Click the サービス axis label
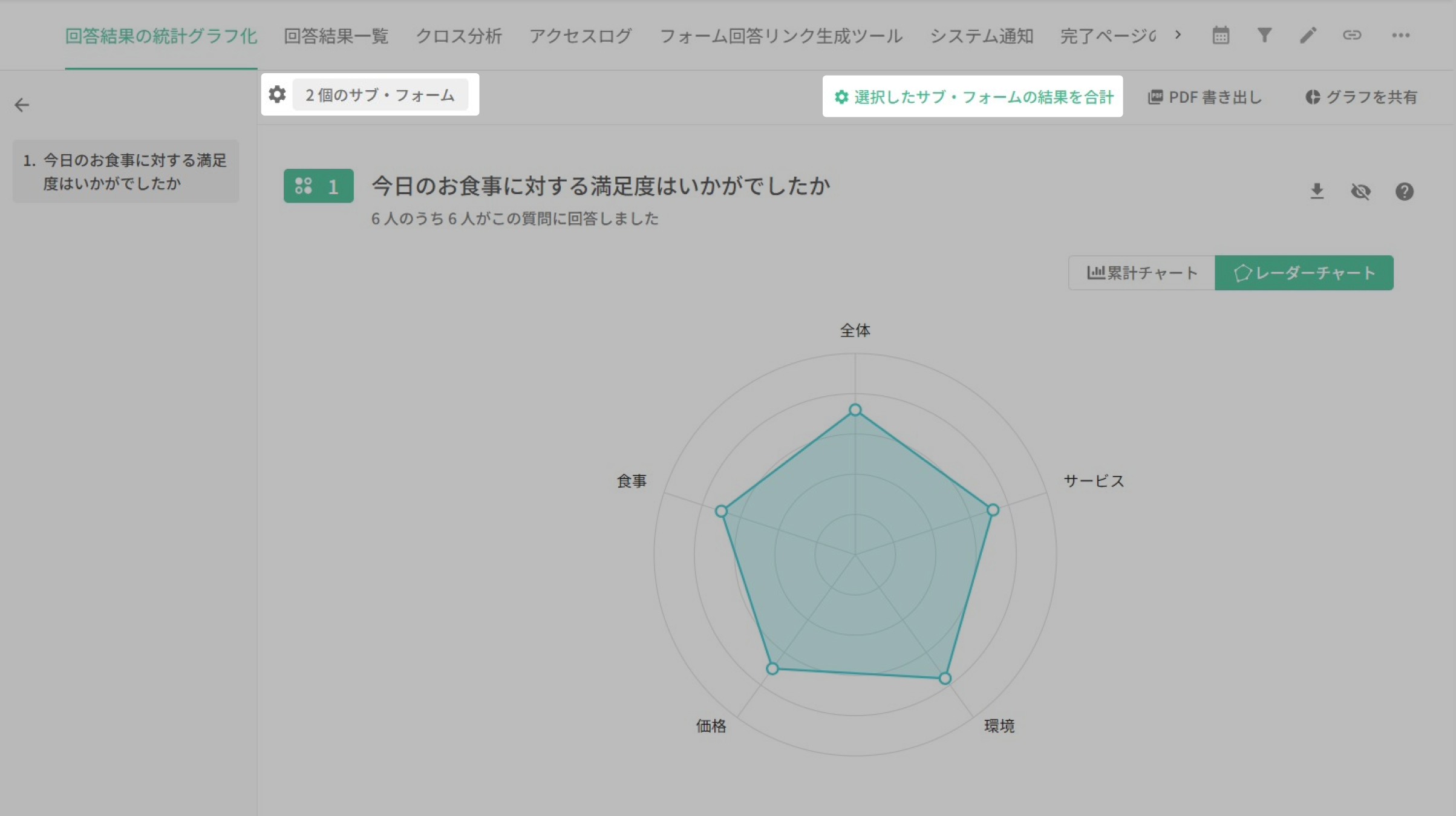This screenshot has width=1456, height=816. [x=1094, y=481]
